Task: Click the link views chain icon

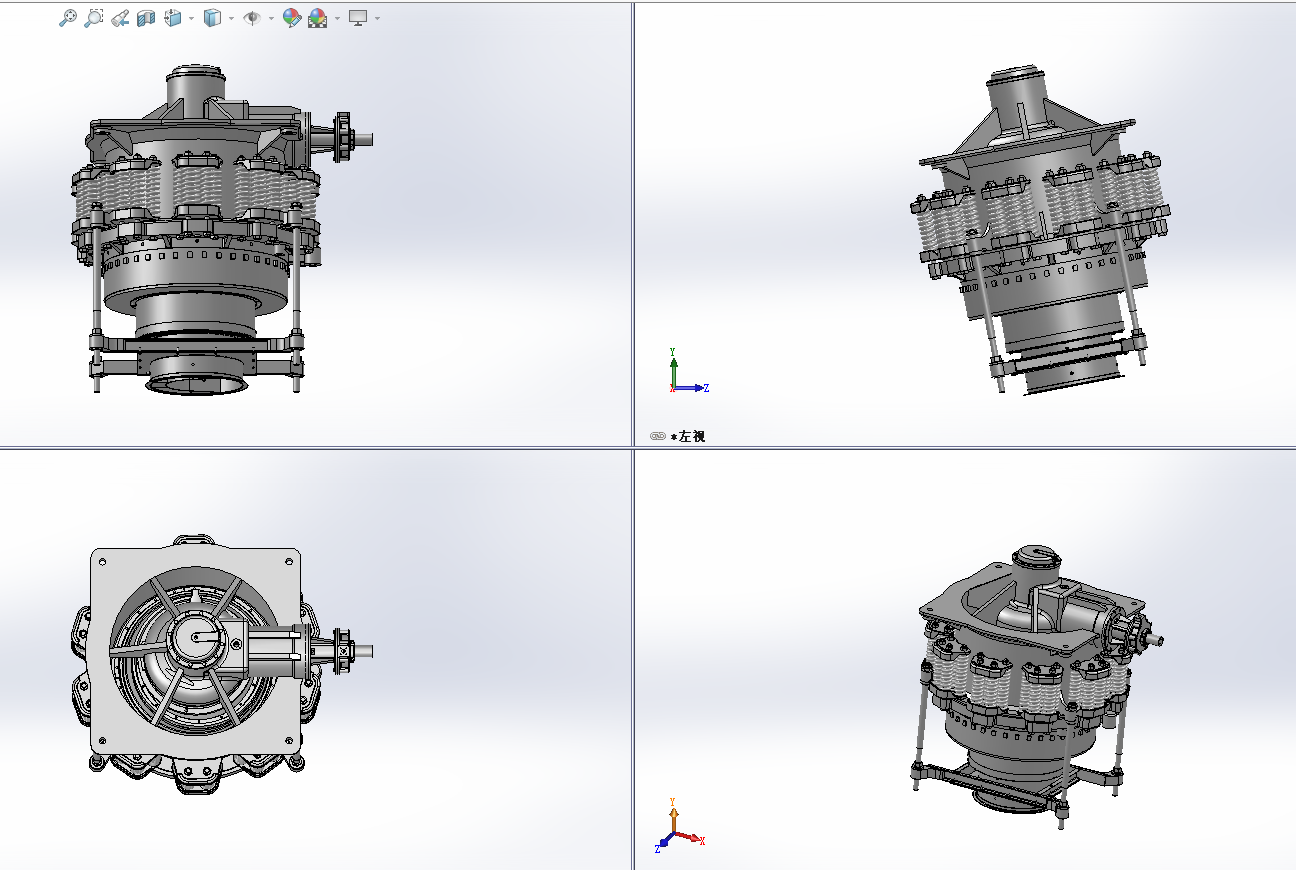Action: point(657,436)
